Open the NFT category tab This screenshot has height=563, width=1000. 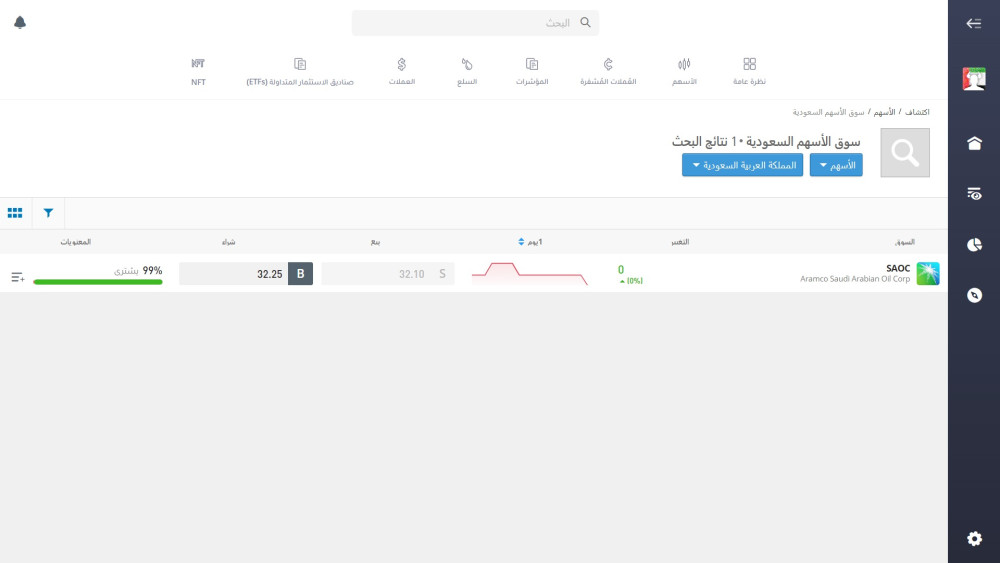[198, 72]
